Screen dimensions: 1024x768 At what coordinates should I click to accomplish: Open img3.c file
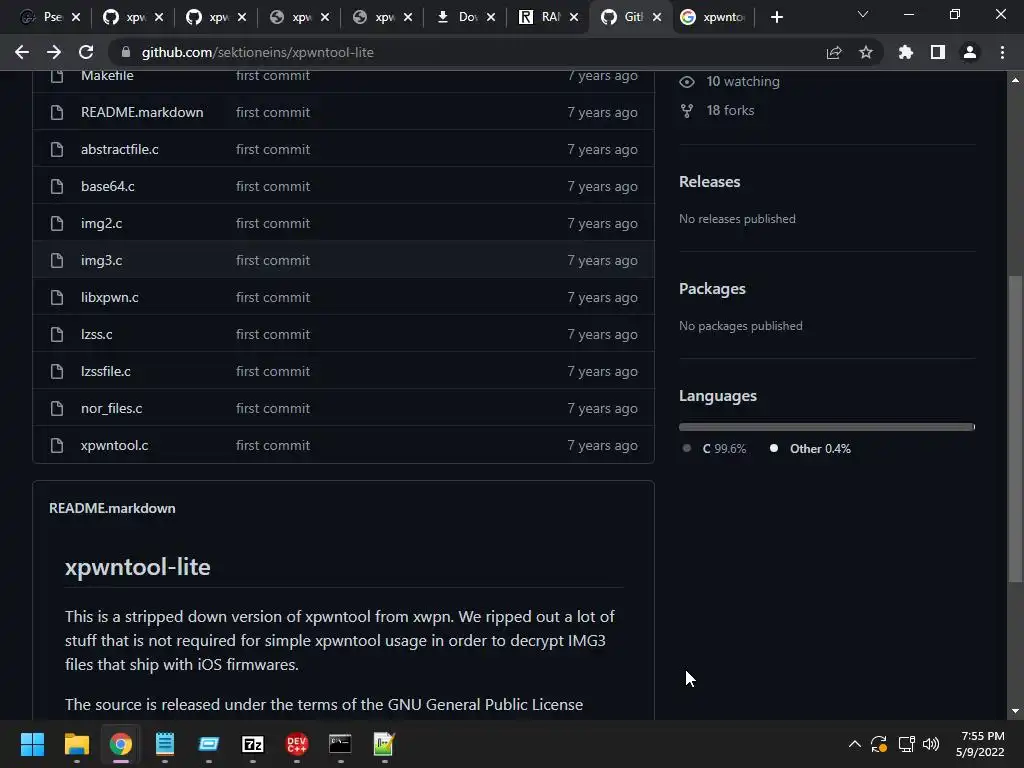[101, 261]
